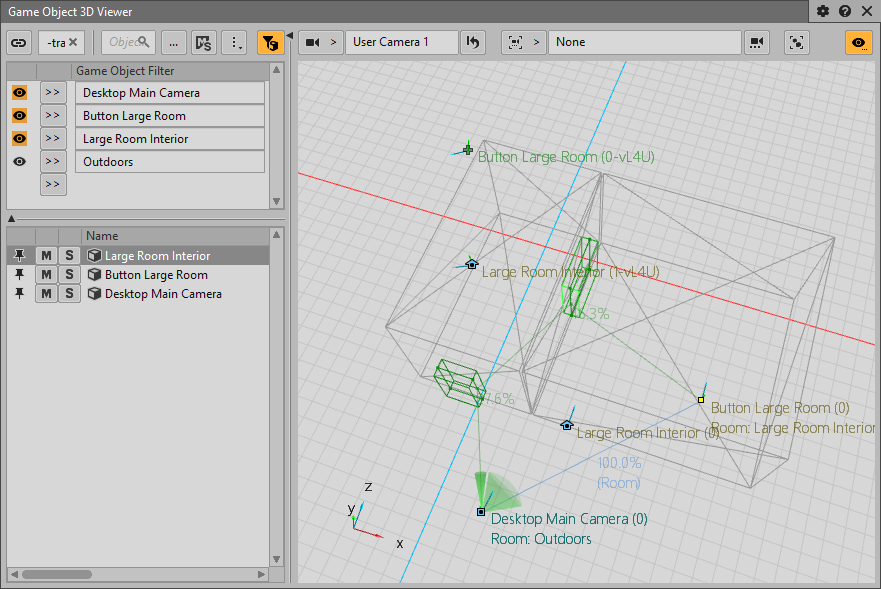Open the follow target None selector

pyautogui.click(x=644, y=42)
